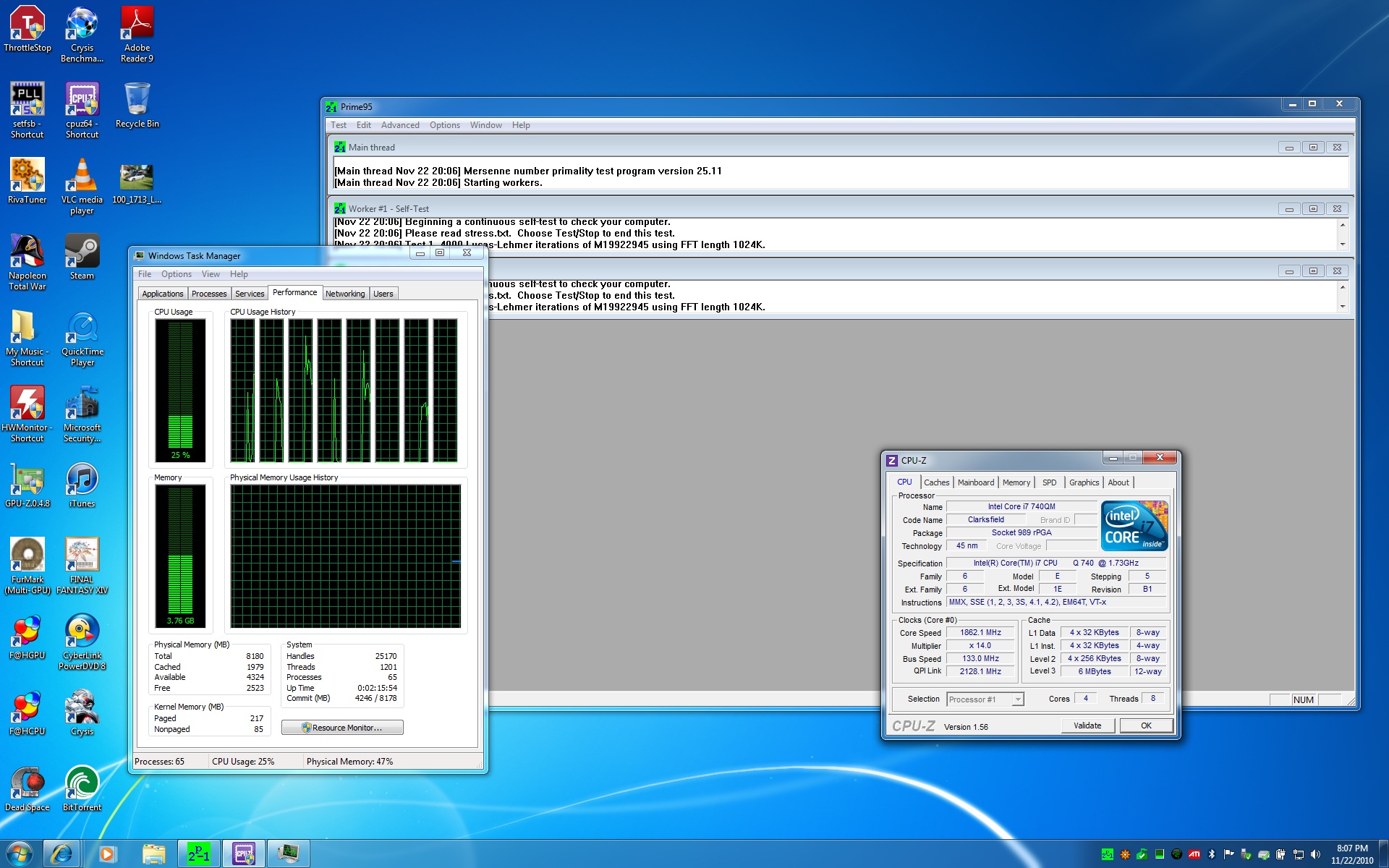Switch to Task Manager Users tab

click(x=383, y=294)
